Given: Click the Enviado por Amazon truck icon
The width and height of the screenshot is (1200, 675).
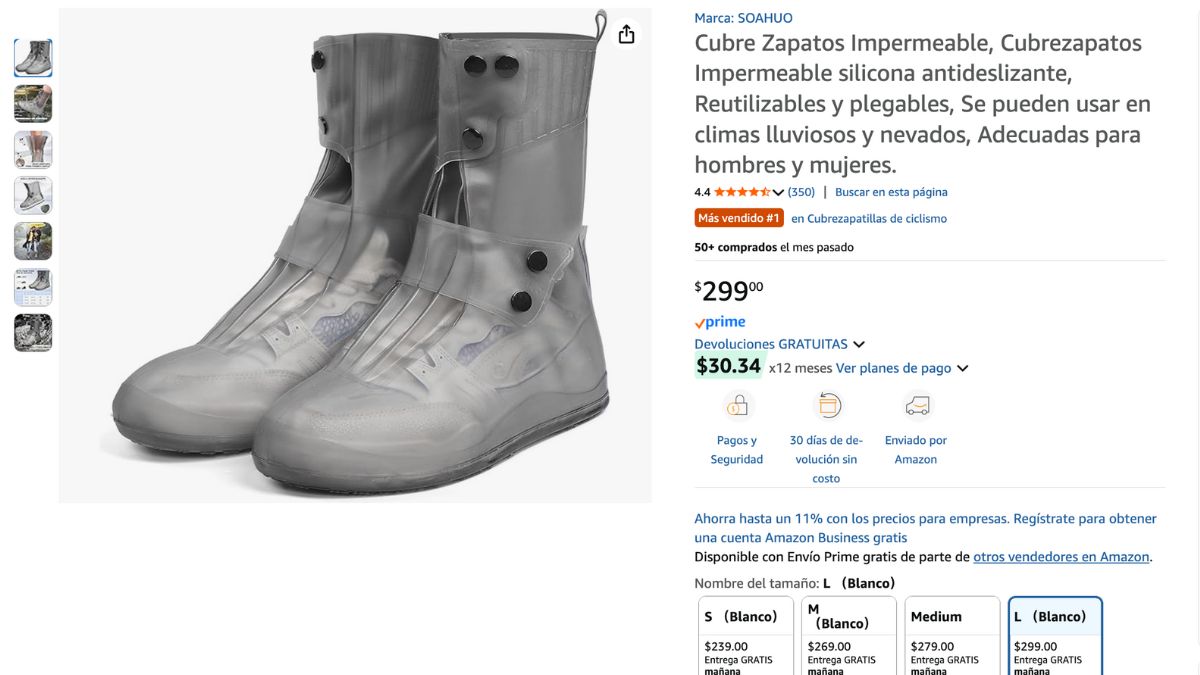Looking at the screenshot, I should 916,405.
